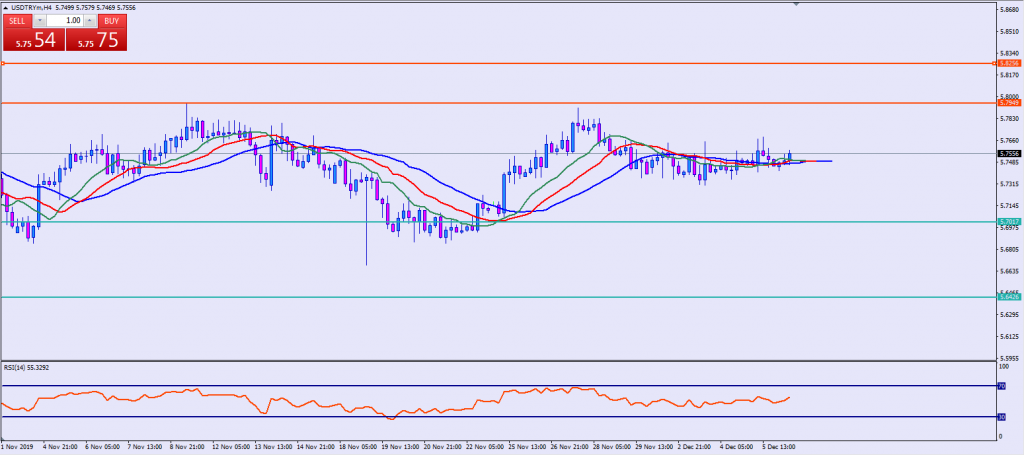1024x455 pixels.
Task: Select the orange 5.7949 price level label
Action: coord(1008,102)
